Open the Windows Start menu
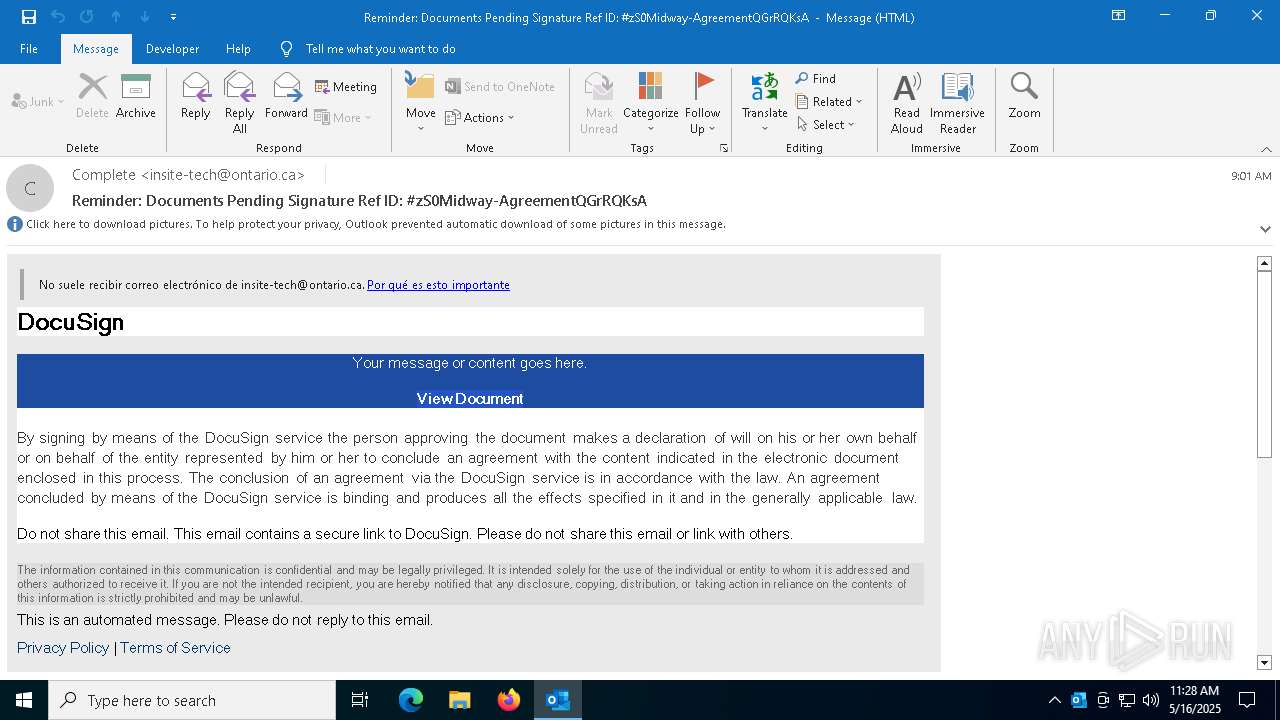1280x720 pixels. (x=24, y=700)
